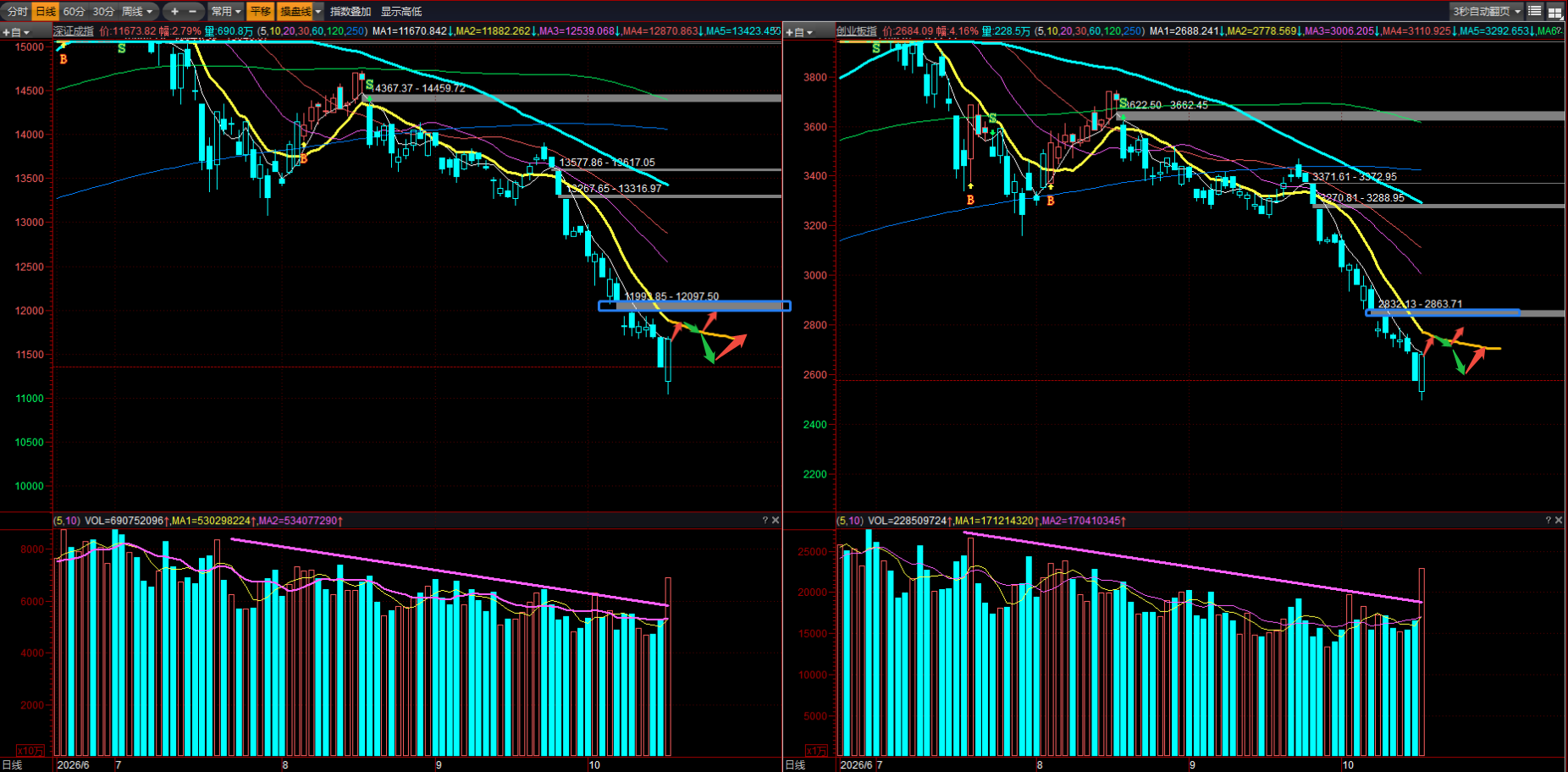Click the 3371.61 - 3372.95 gap label
Screen dimensions: 1568x772
click(1355, 177)
